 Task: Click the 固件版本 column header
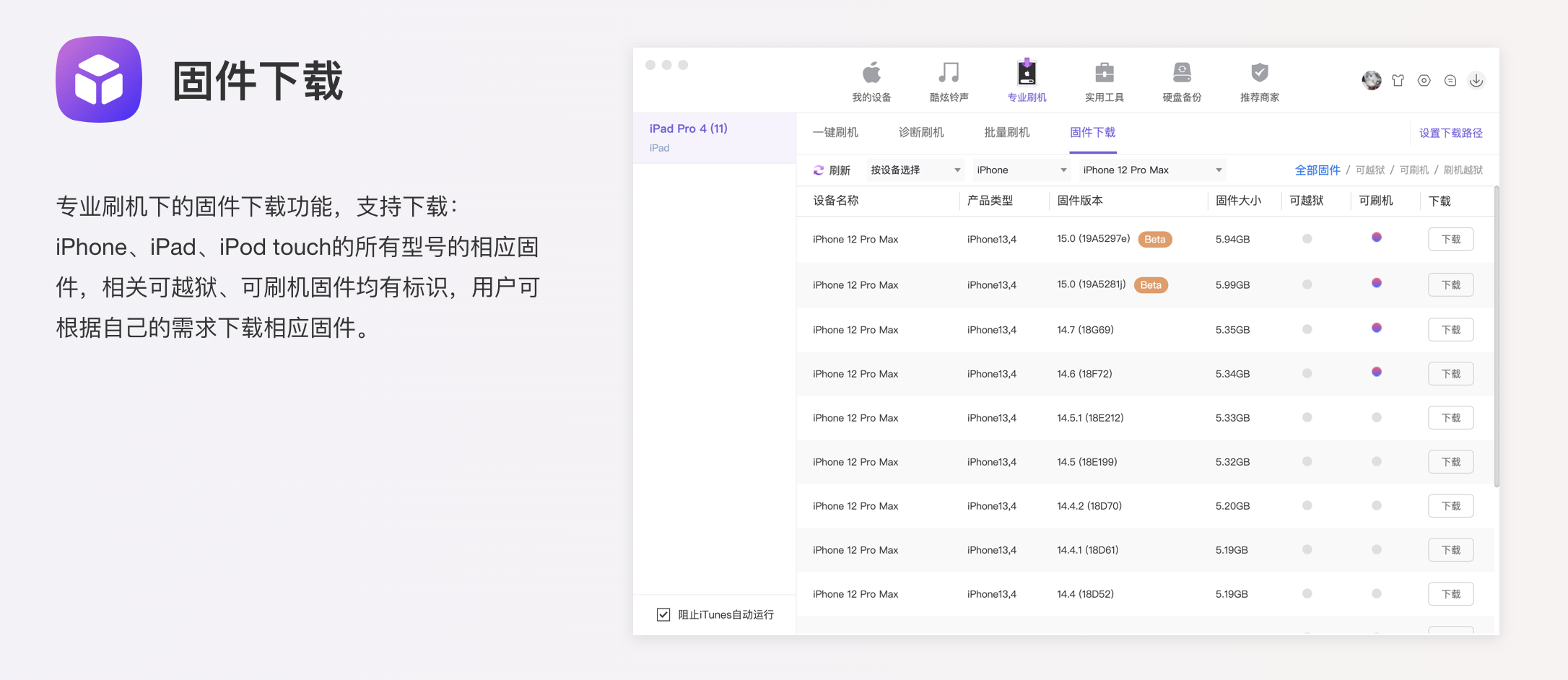tap(1080, 201)
